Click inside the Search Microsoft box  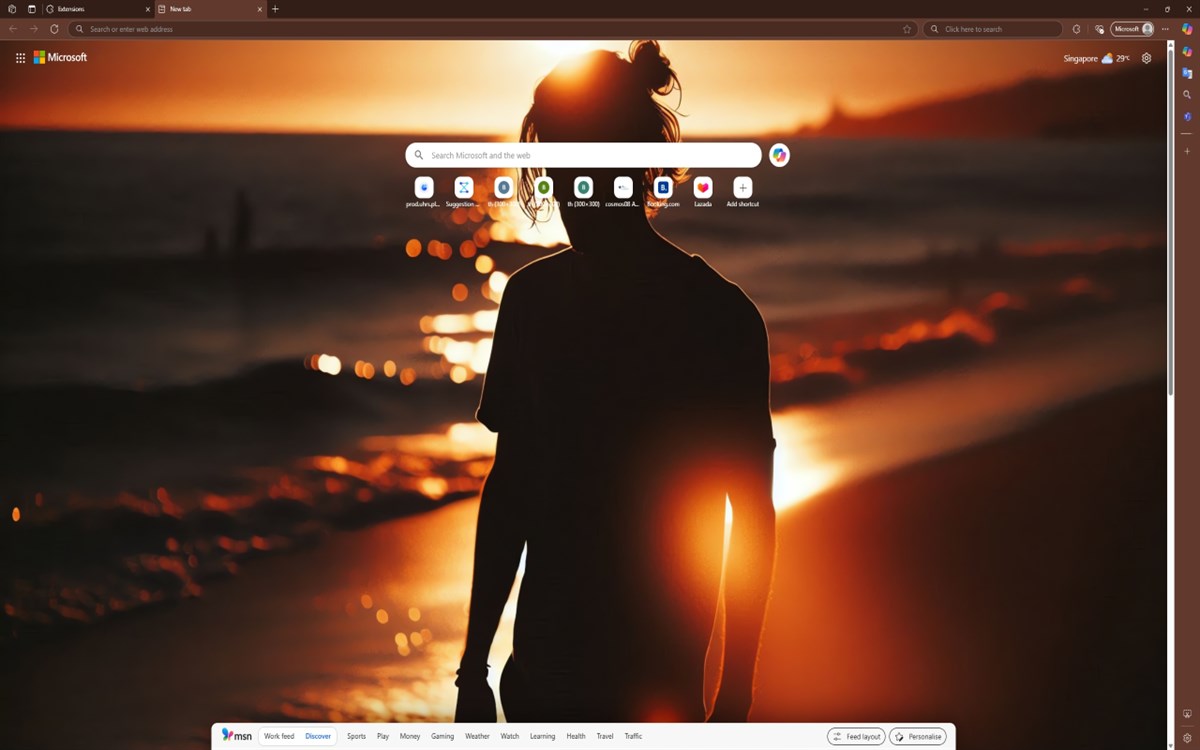[x=583, y=155]
